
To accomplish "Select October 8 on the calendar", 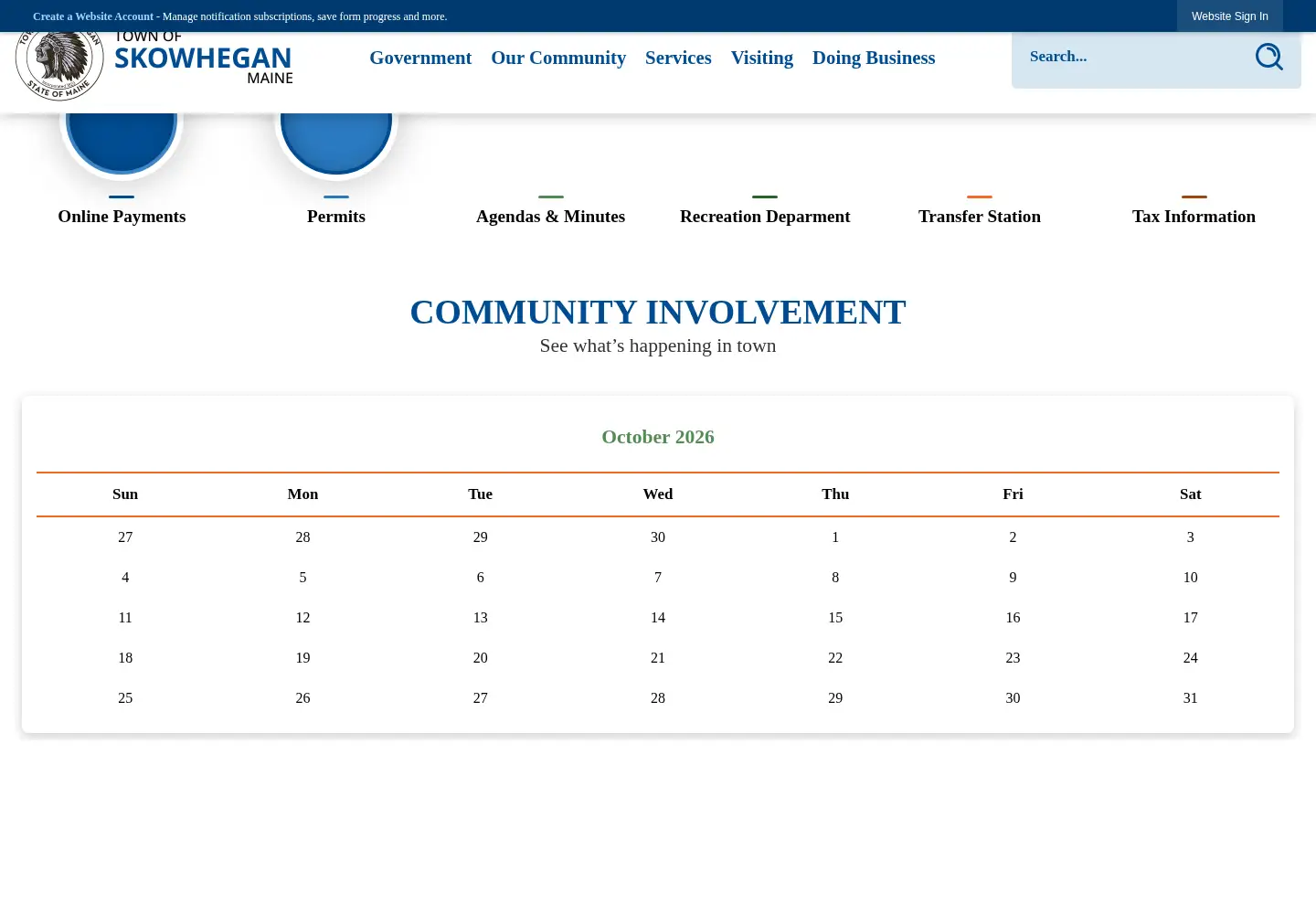I will click(835, 578).
